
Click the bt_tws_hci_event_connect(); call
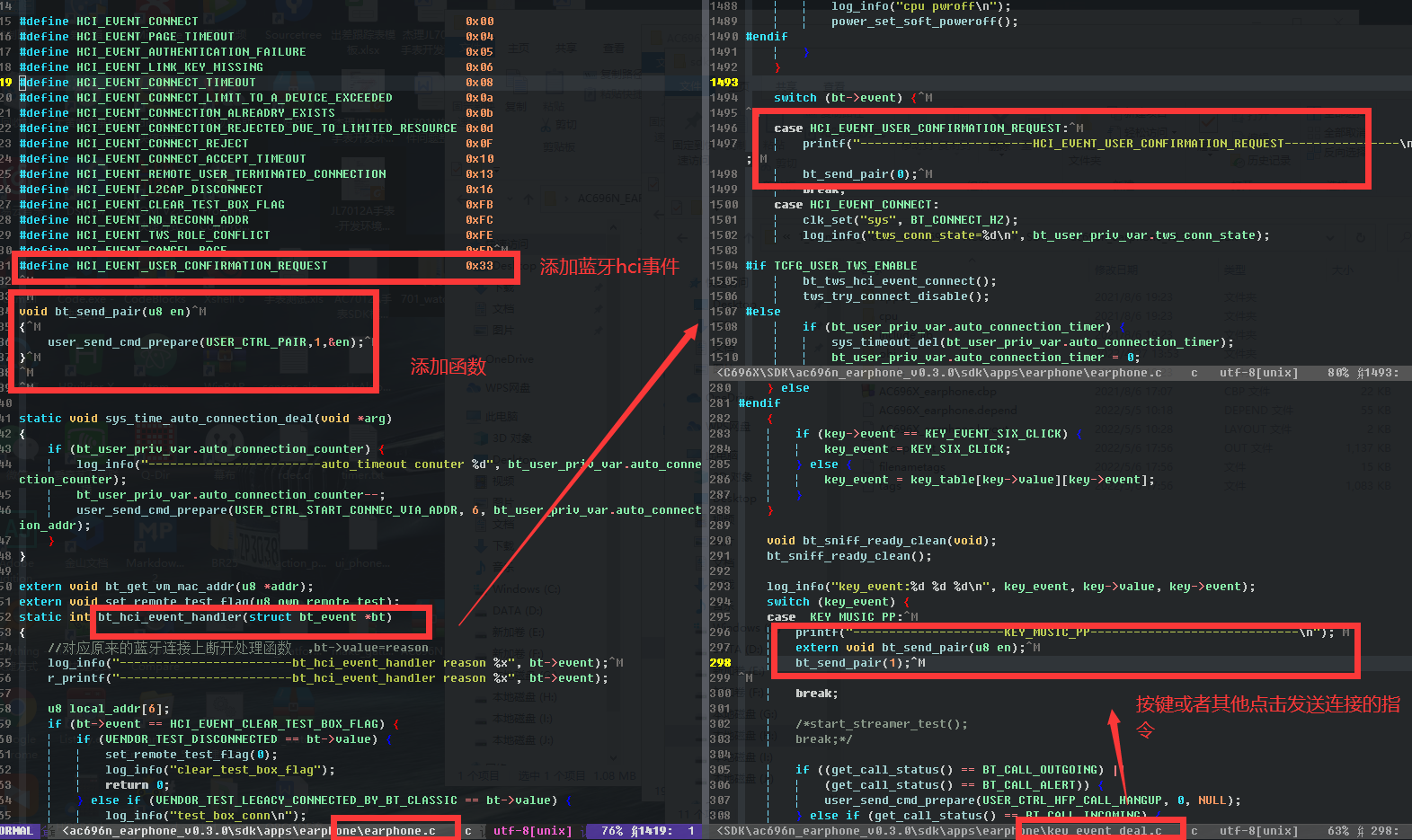pos(900,281)
